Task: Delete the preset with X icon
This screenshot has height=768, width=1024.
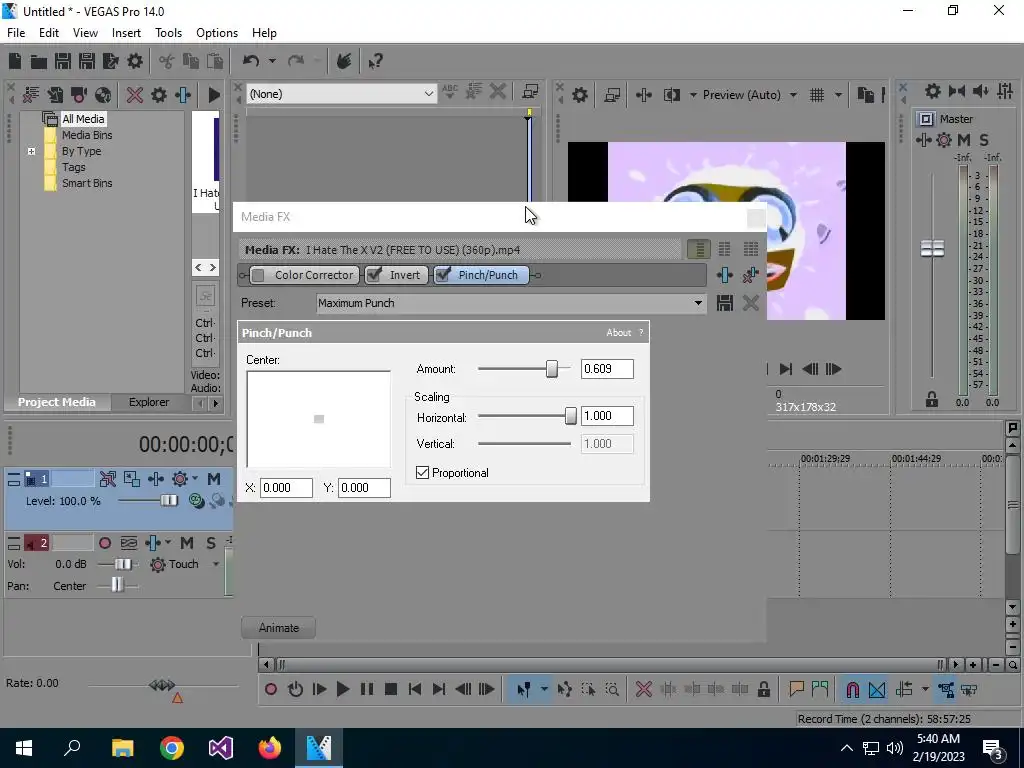Action: pyautogui.click(x=750, y=303)
